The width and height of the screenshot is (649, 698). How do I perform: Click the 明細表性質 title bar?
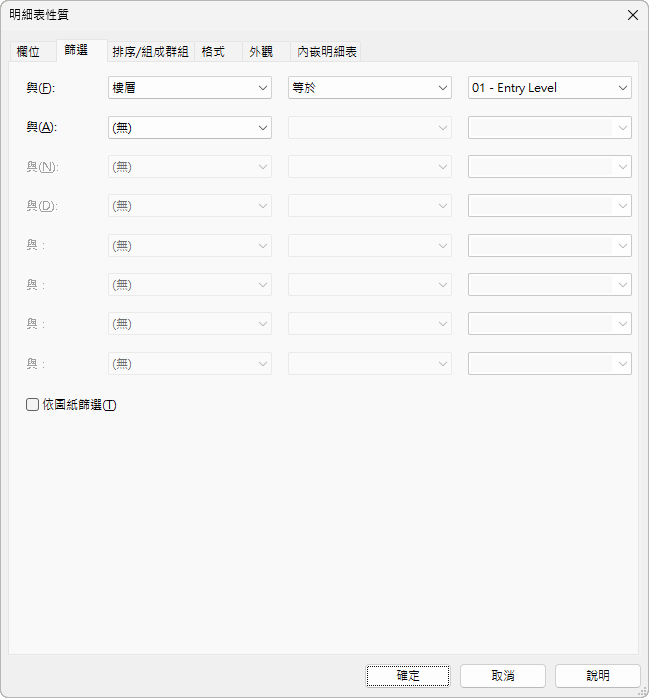coord(300,15)
